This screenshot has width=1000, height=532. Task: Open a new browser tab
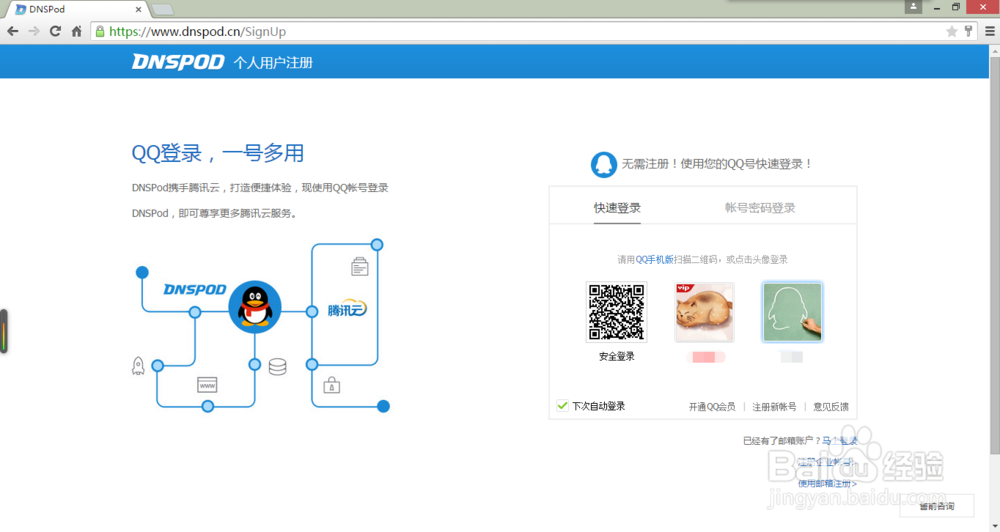(x=163, y=10)
